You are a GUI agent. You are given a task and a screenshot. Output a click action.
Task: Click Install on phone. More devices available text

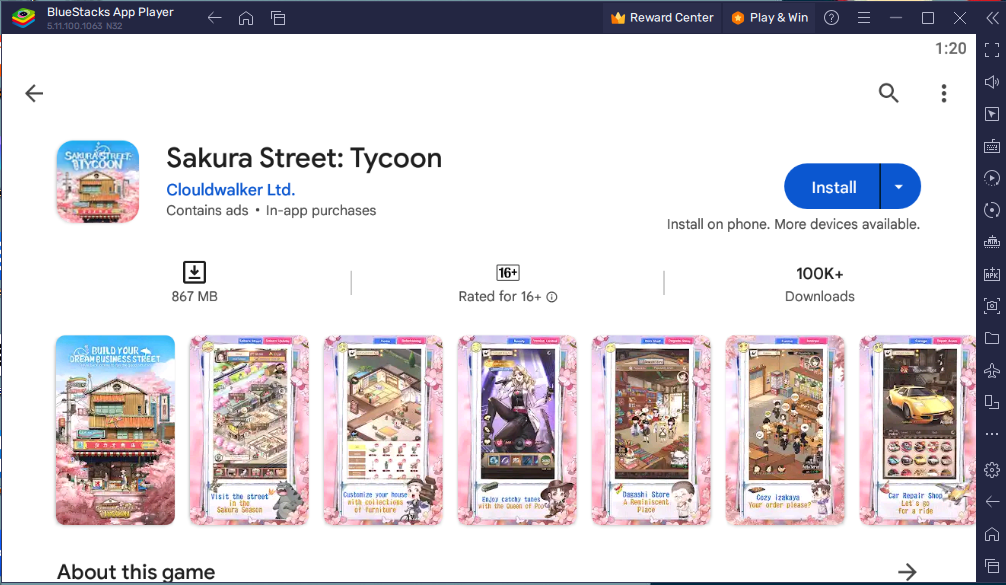(793, 225)
